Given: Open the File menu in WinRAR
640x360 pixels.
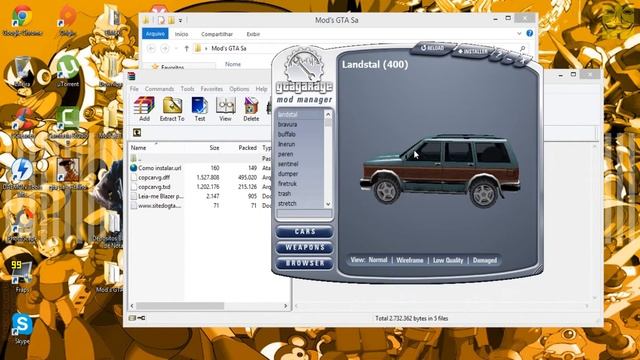Looking at the screenshot, I should (x=134, y=89).
